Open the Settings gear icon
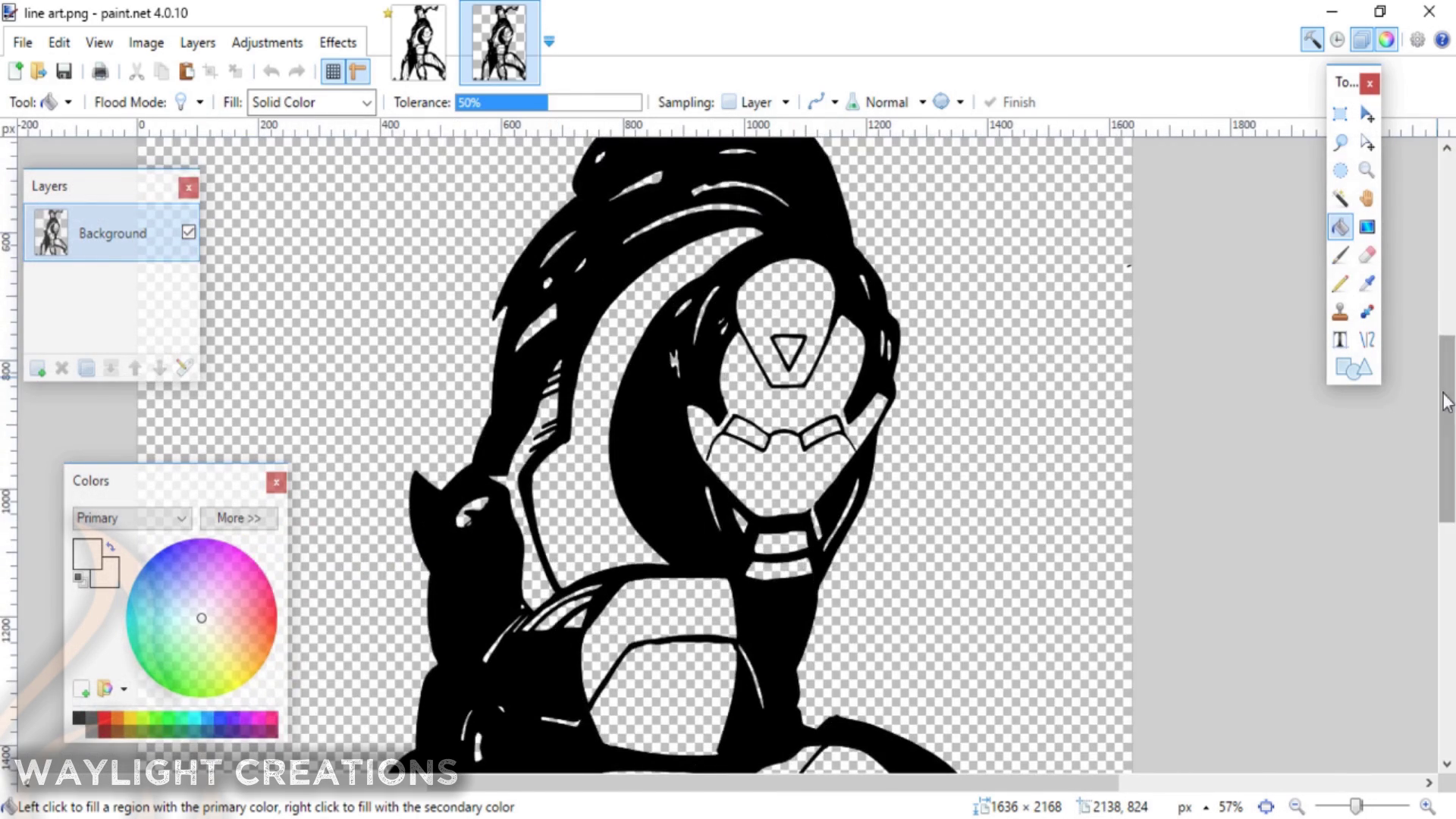 click(x=1417, y=39)
